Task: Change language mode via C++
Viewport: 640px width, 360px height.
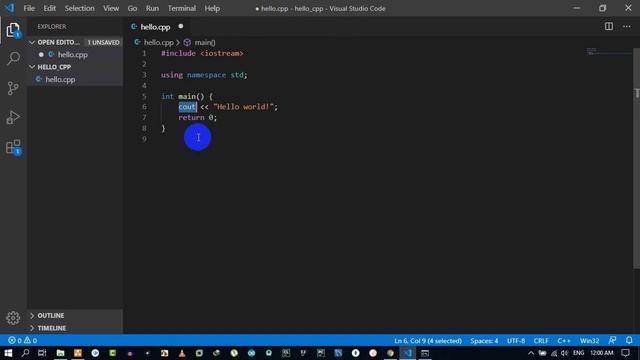Action: (564, 340)
